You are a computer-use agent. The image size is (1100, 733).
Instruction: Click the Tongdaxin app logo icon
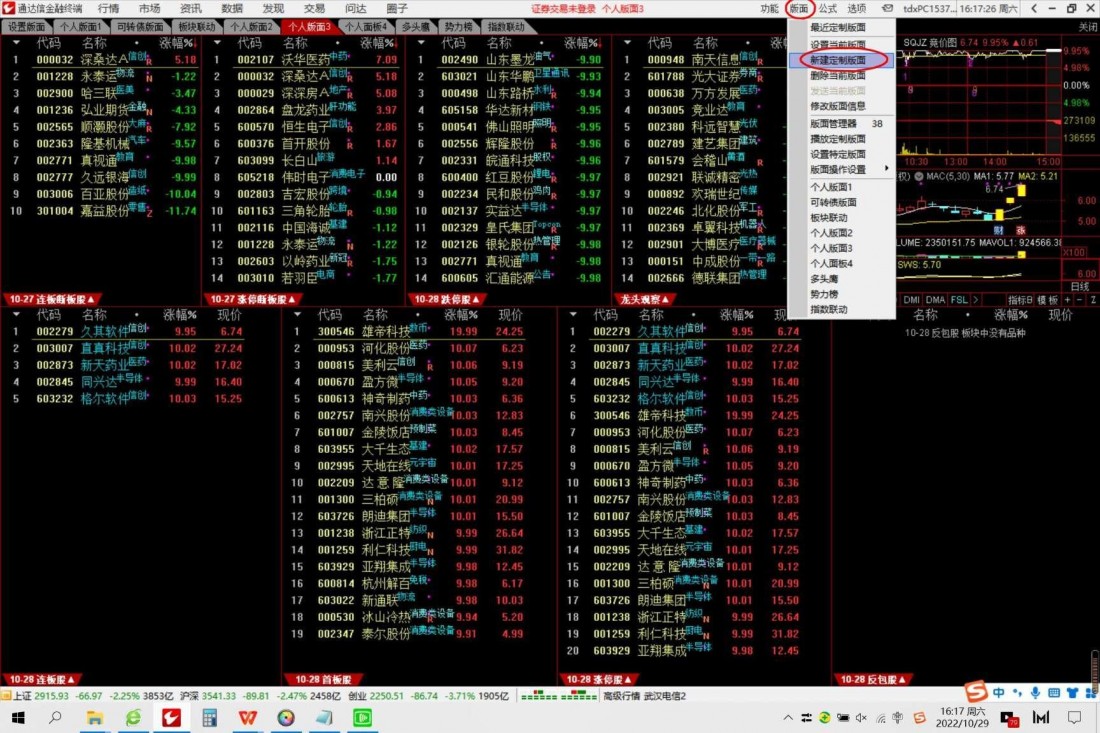click(x=8, y=8)
